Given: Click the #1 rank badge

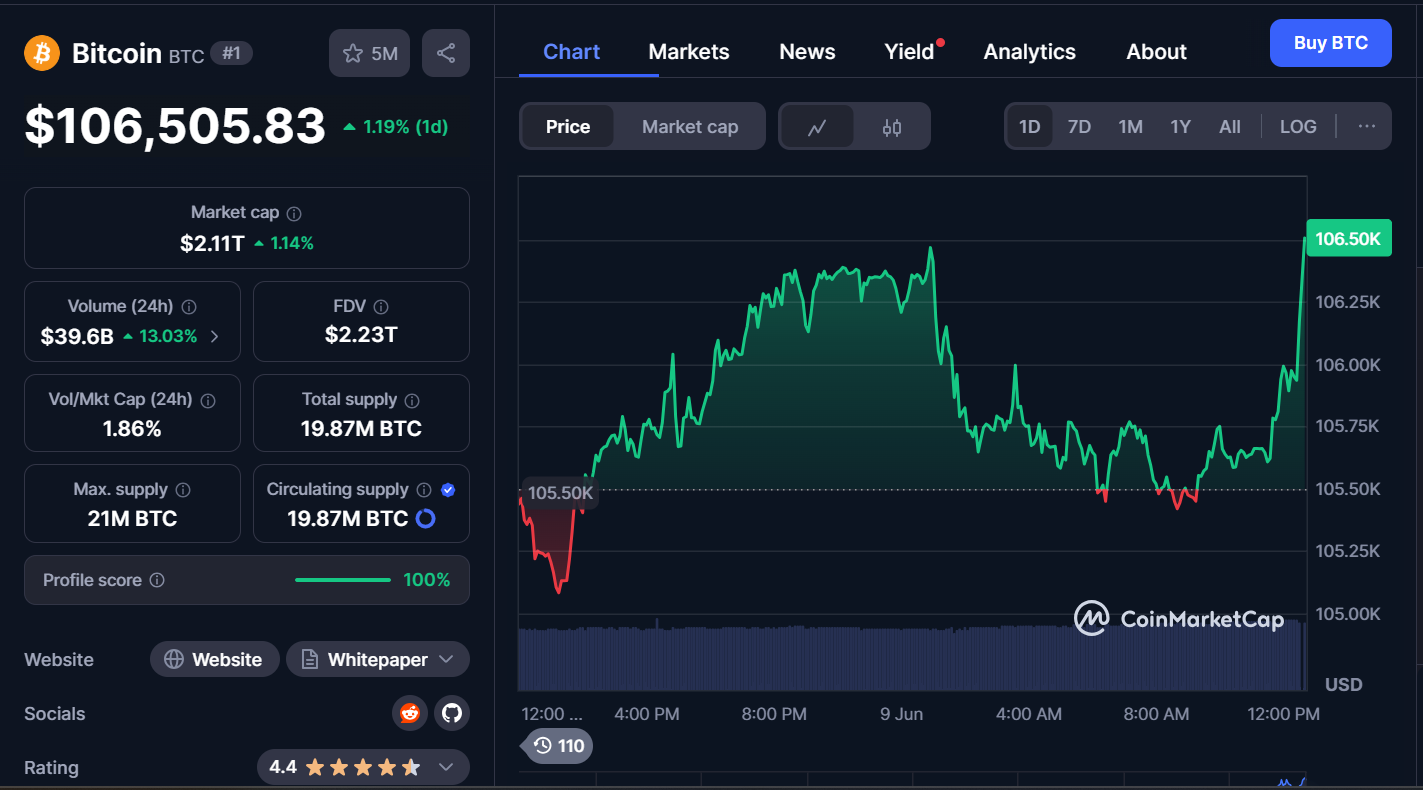Looking at the screenshot, I should click(231, 53).
